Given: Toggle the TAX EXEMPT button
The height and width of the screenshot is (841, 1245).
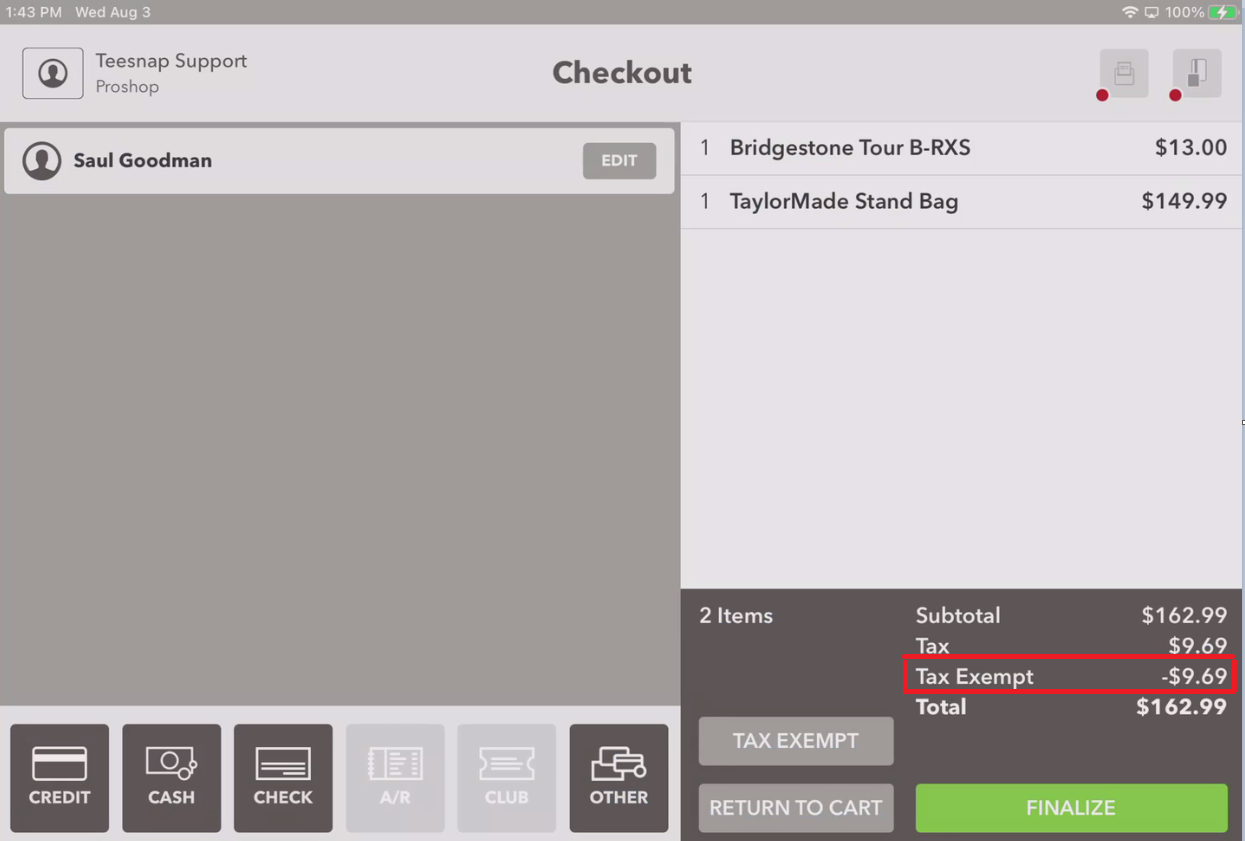Looking at the screenshot, I should (796, 741).
